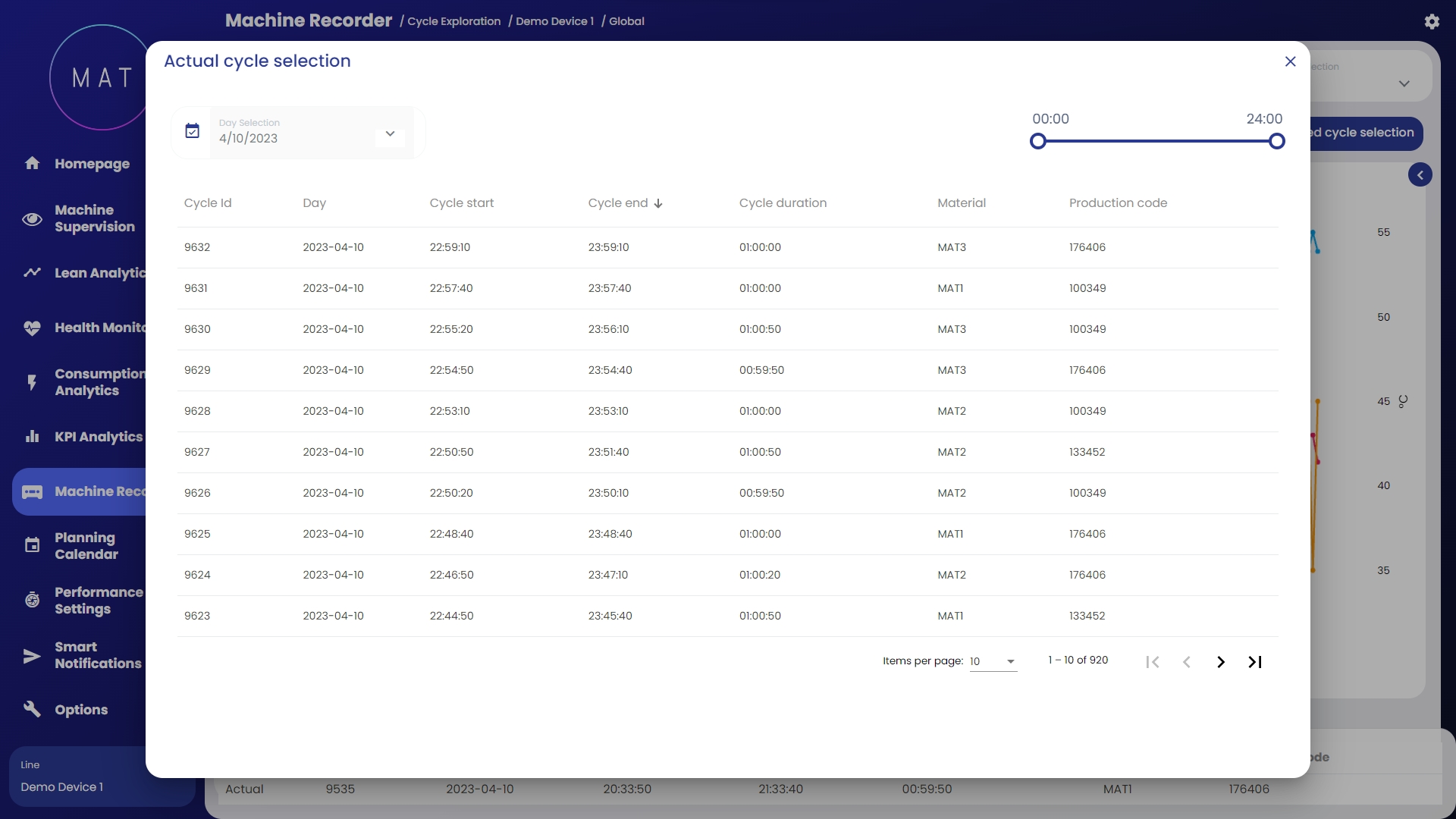Collapse the side panel chevron button
Screen dimensions: 1456x819
click(1420, 175)
